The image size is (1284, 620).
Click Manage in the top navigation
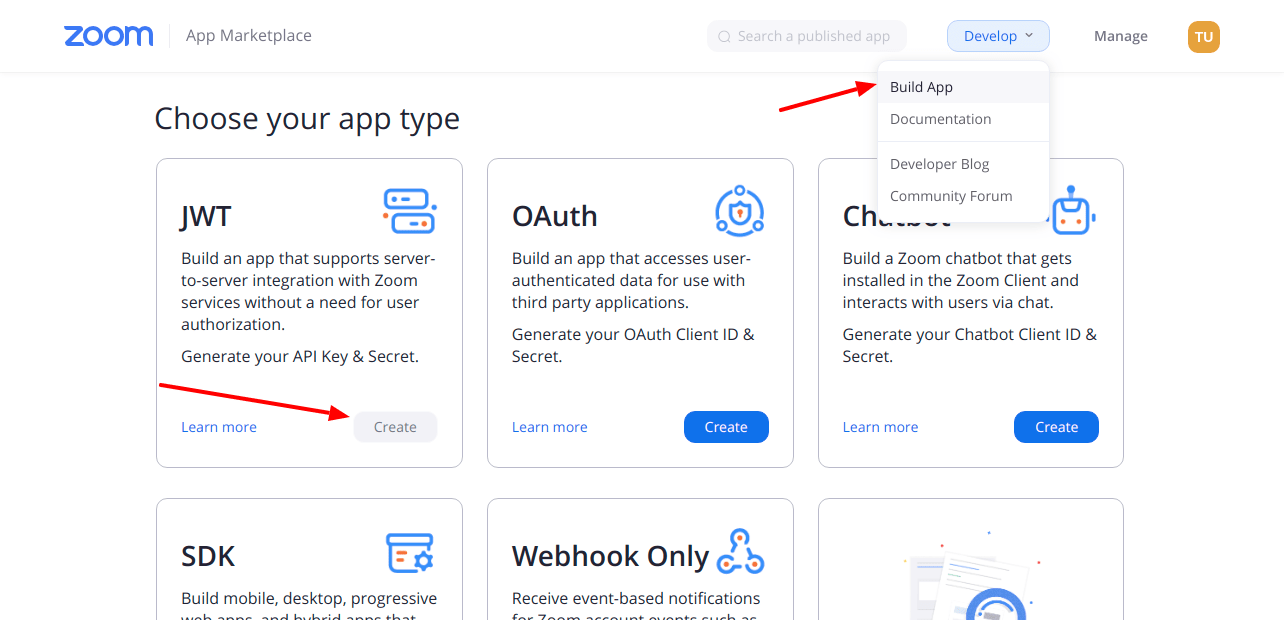click(1120, 36)
